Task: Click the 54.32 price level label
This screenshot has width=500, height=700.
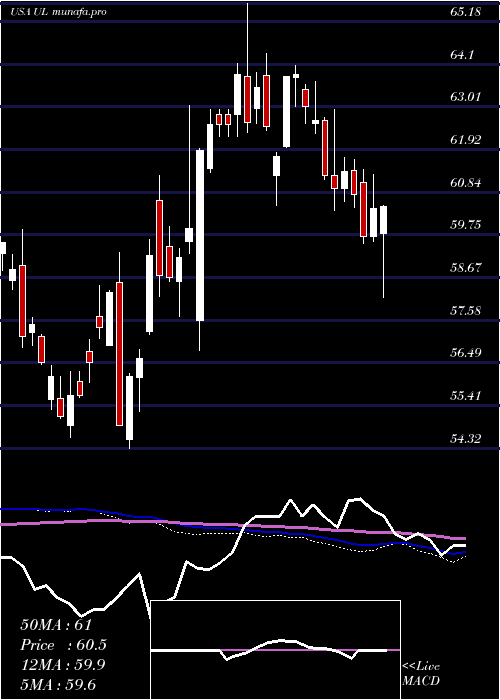Action: click(x=466, y=439)
